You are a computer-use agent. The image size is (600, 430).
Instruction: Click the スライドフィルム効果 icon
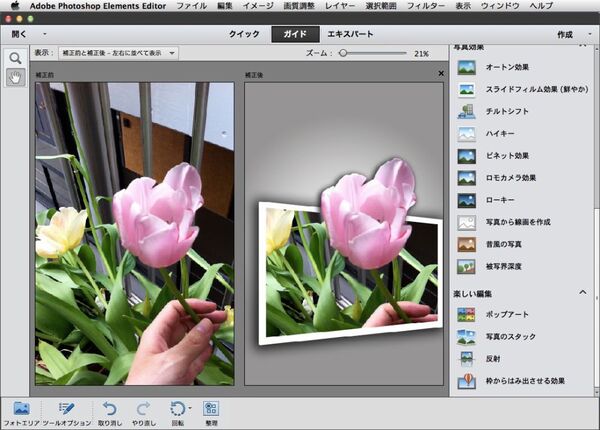click(466, 90)
